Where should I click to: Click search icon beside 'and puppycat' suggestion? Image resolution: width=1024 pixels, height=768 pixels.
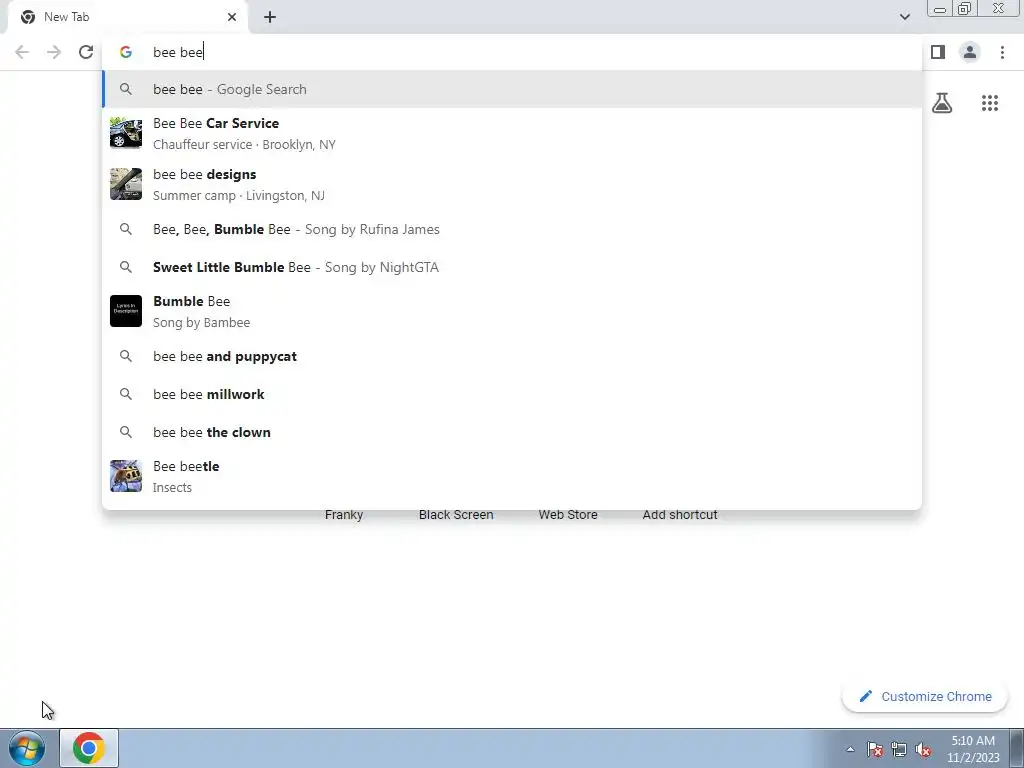[125, 356]
